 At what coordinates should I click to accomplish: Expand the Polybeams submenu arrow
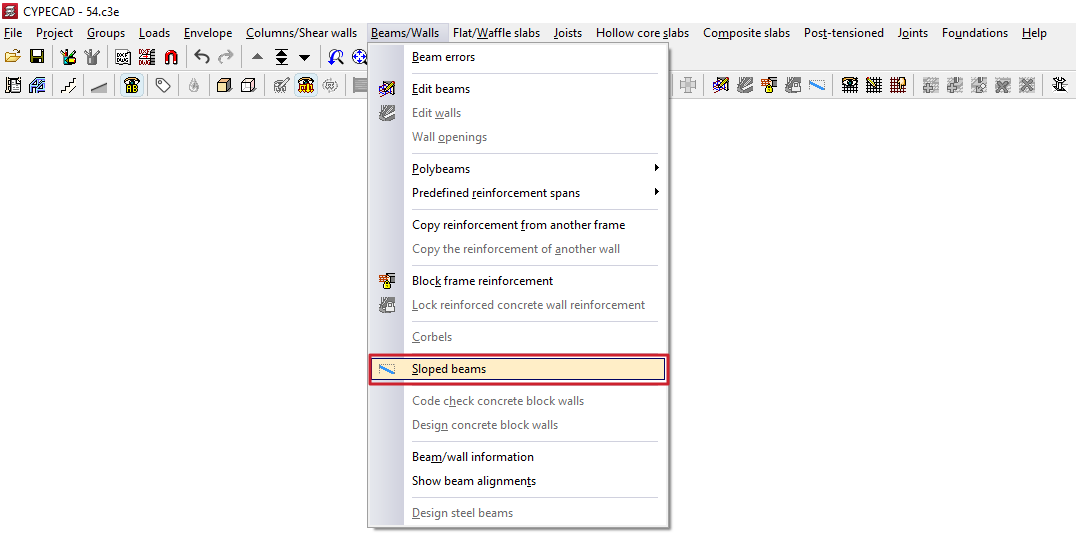[657, 168]
